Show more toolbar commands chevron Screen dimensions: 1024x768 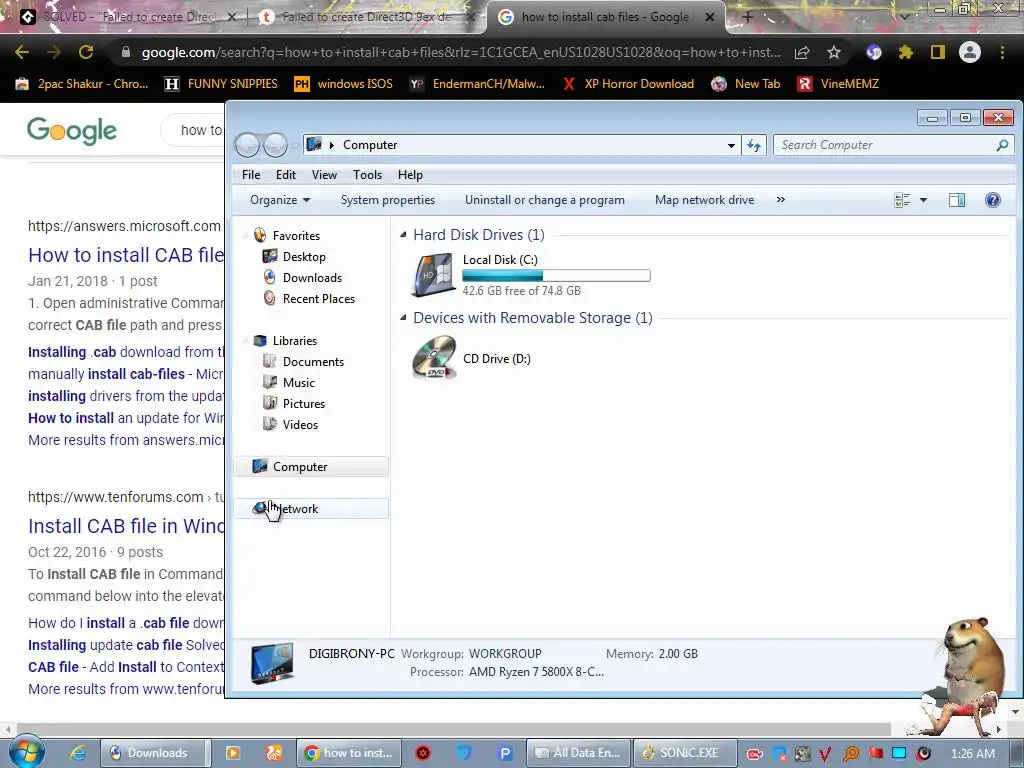pyautogui.click(x=780, y=200)
